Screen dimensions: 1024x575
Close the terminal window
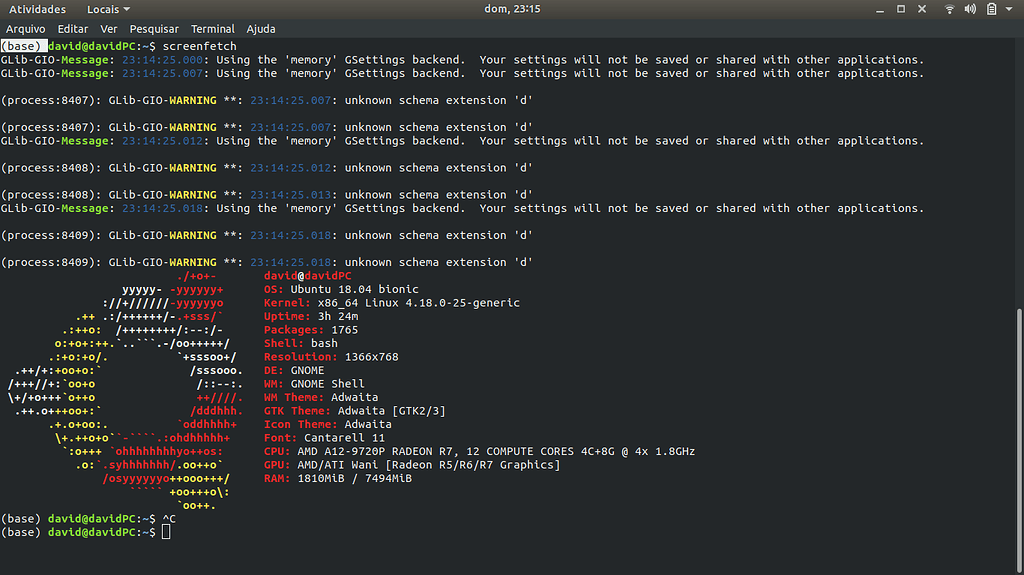coord(921,9)
